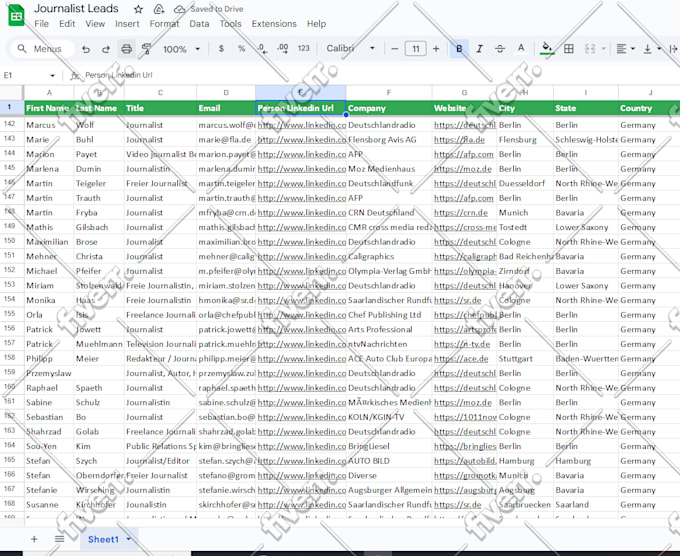This screenshot has height=556, width=680.
Task: Decrease decimal places
Action: [x=262, y=49]
